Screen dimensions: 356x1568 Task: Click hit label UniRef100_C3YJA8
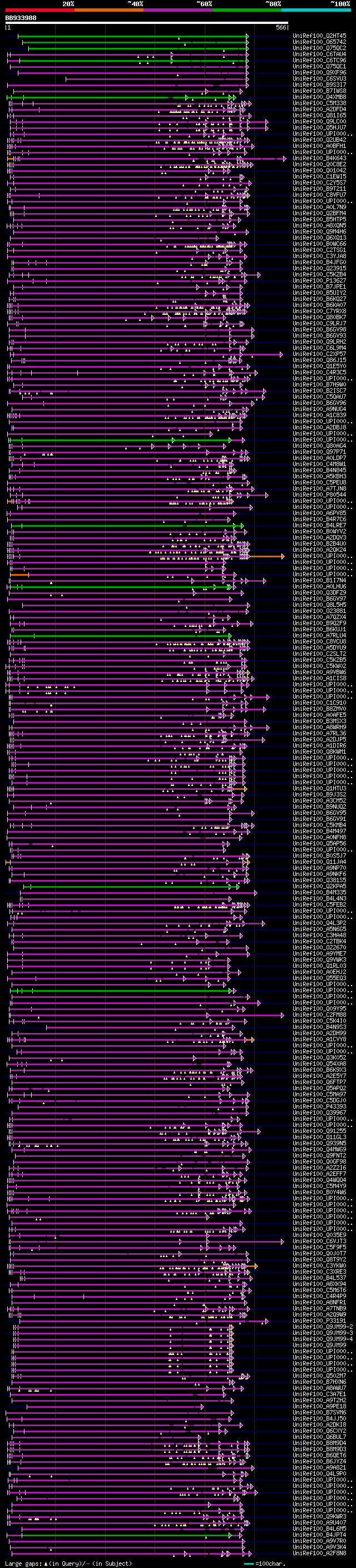319,256
